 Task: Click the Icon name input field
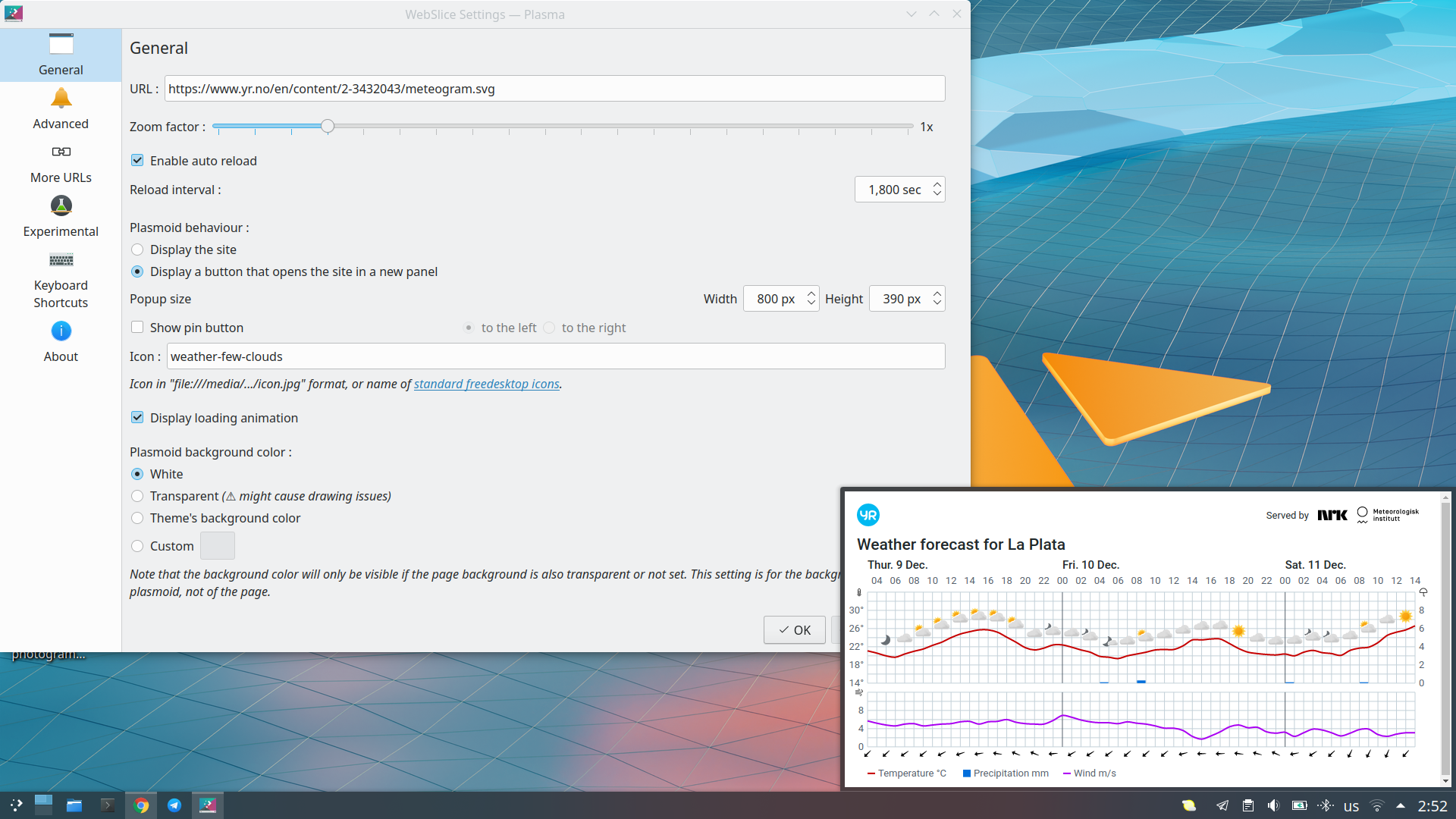click(556, 356)
